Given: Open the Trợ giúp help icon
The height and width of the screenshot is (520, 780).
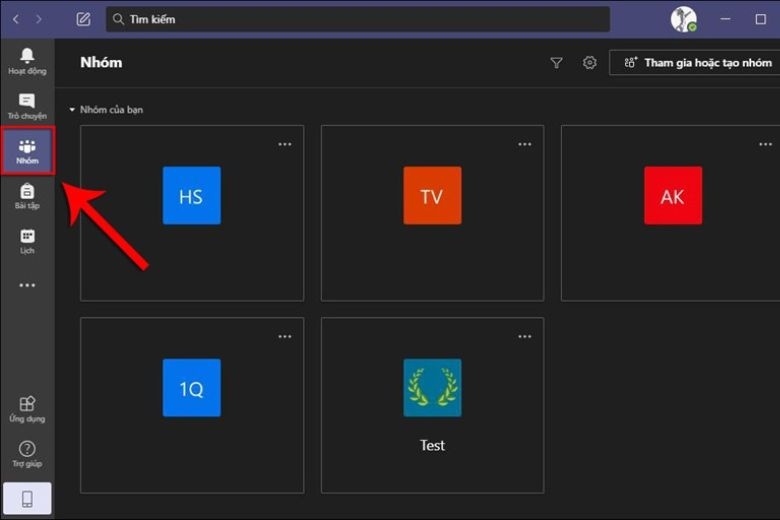Looking at the screenshot, I should pos(27,454).
